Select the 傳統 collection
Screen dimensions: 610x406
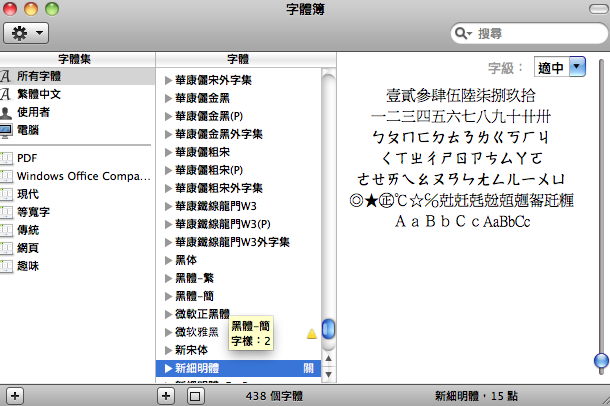[x=77, y=230]
